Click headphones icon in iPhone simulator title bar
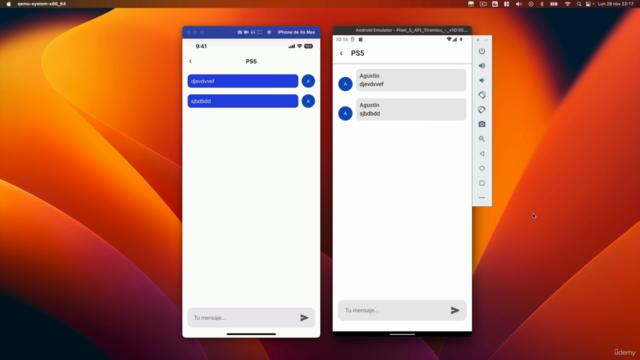This screenshot has height=360, width=640. (253, 32)
